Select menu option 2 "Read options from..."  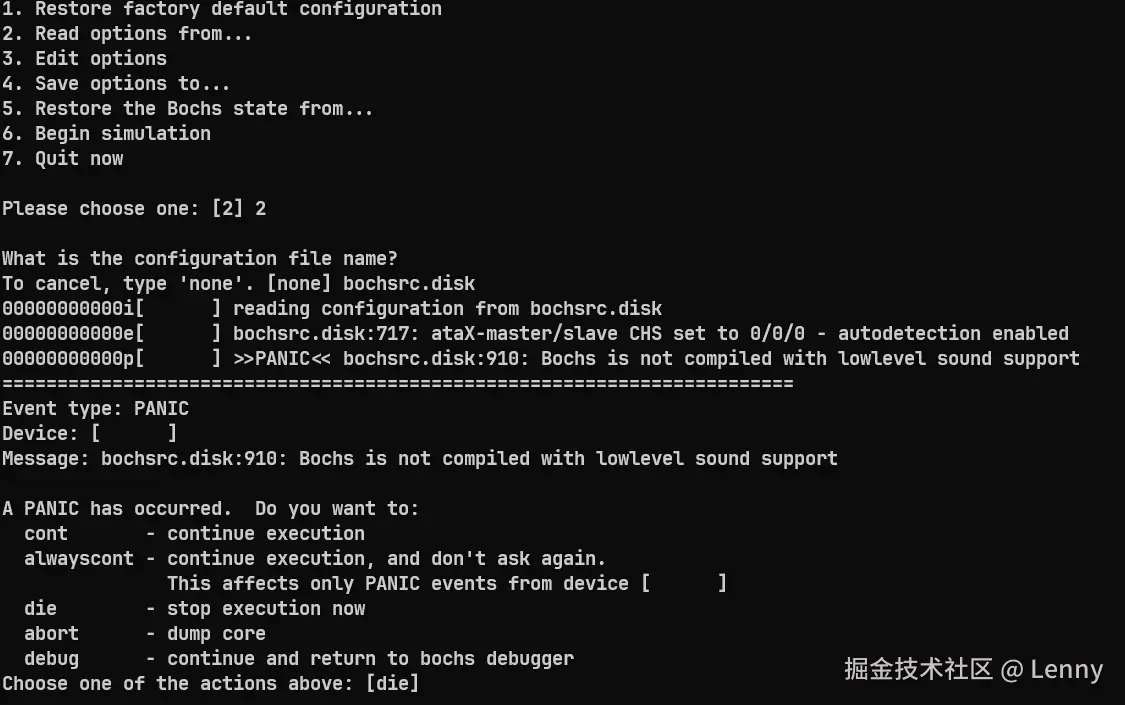[126, 34]
